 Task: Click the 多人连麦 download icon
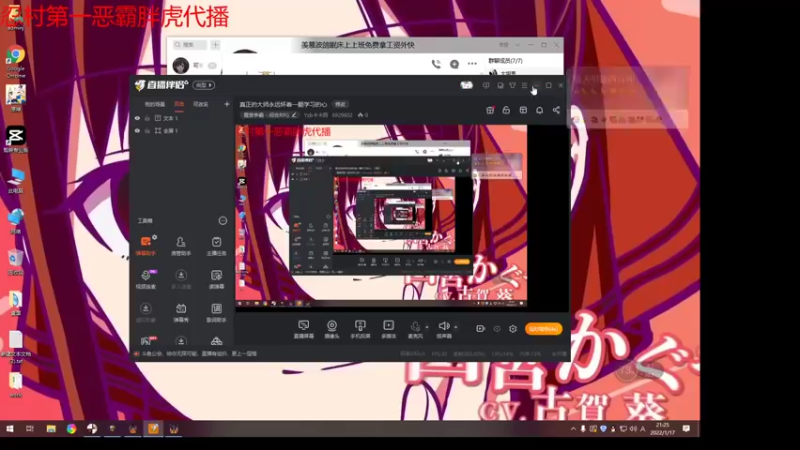(x=181, y=275)
